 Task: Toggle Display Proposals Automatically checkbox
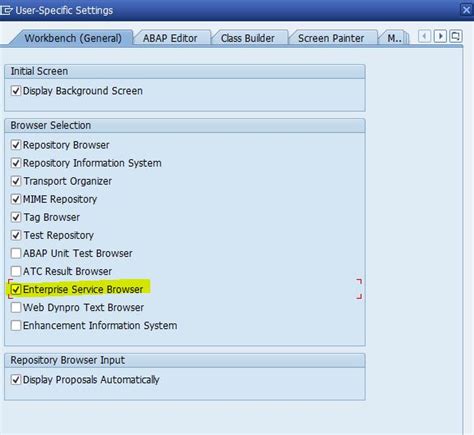pos(16,380)
